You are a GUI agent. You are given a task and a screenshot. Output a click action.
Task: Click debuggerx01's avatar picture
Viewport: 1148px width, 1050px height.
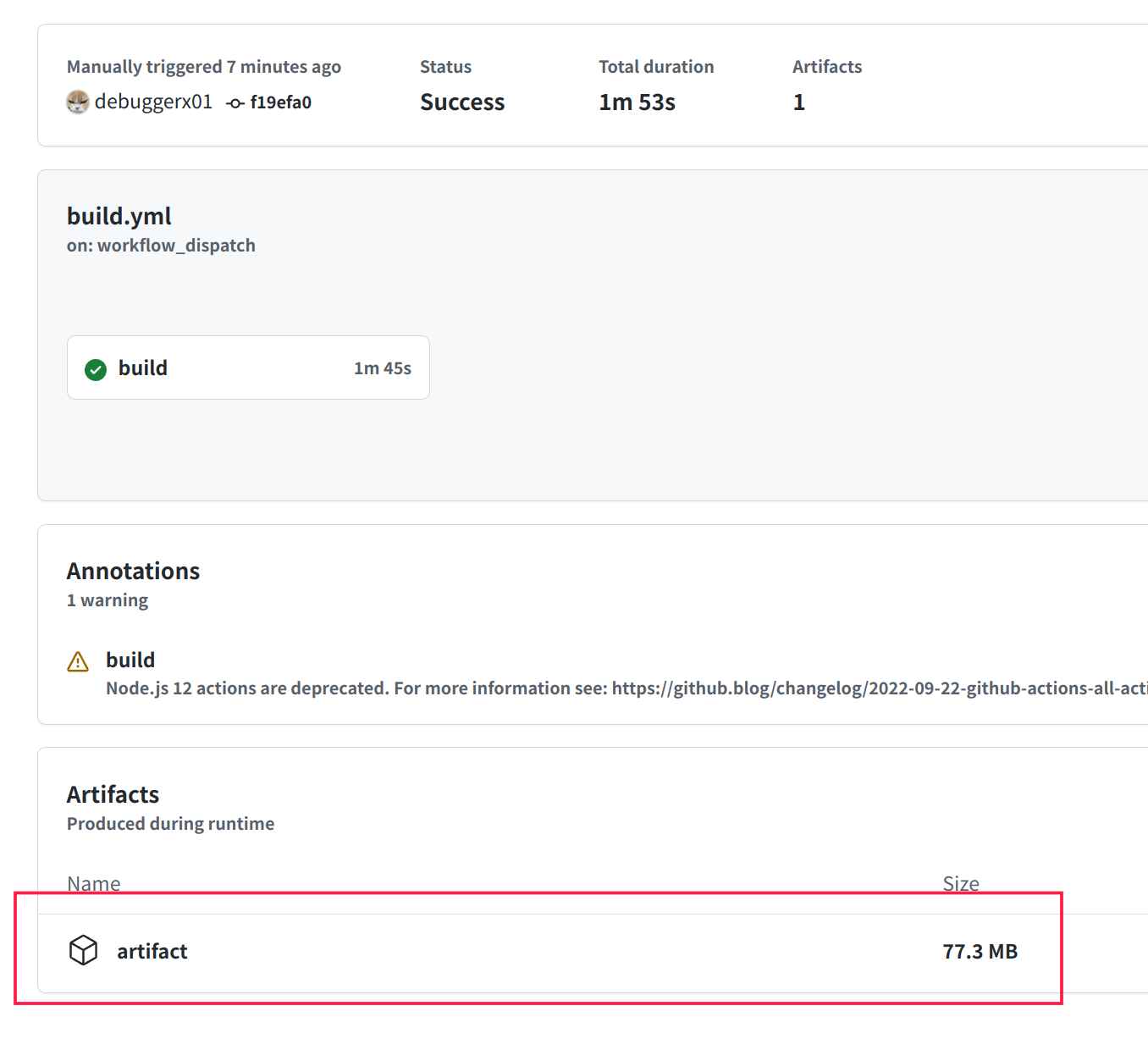[78, 102]
